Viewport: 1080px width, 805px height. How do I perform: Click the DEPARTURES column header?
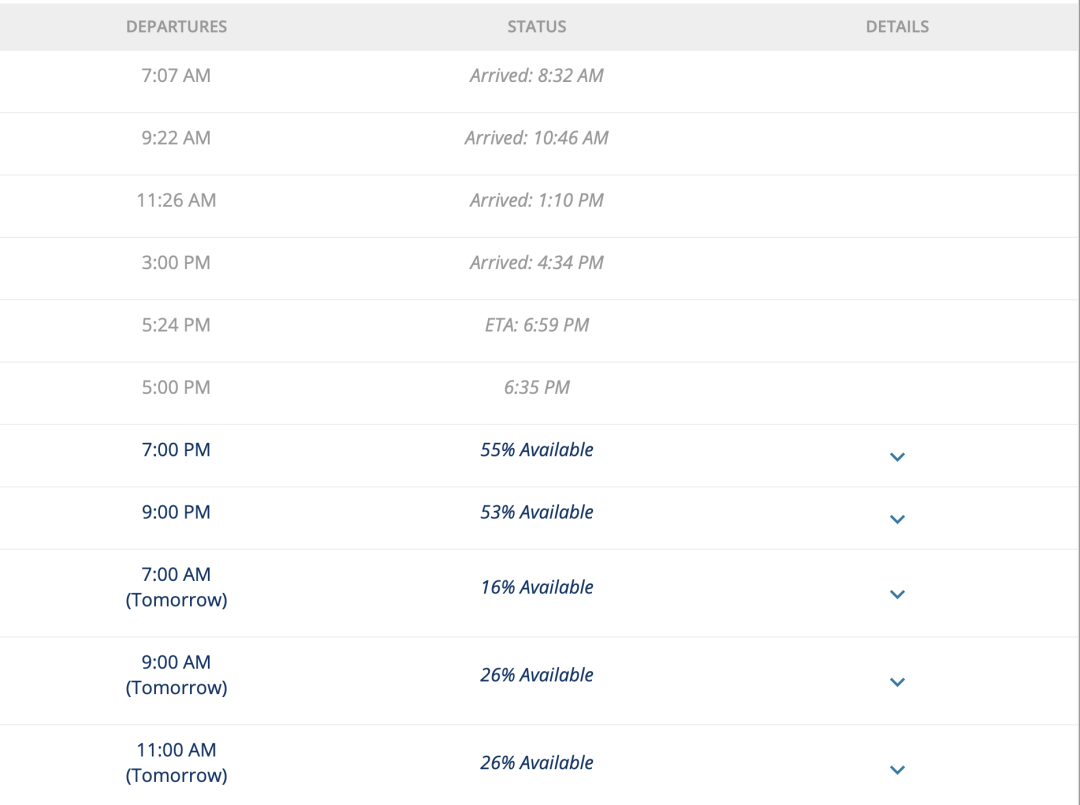click(x=176, y=26)
